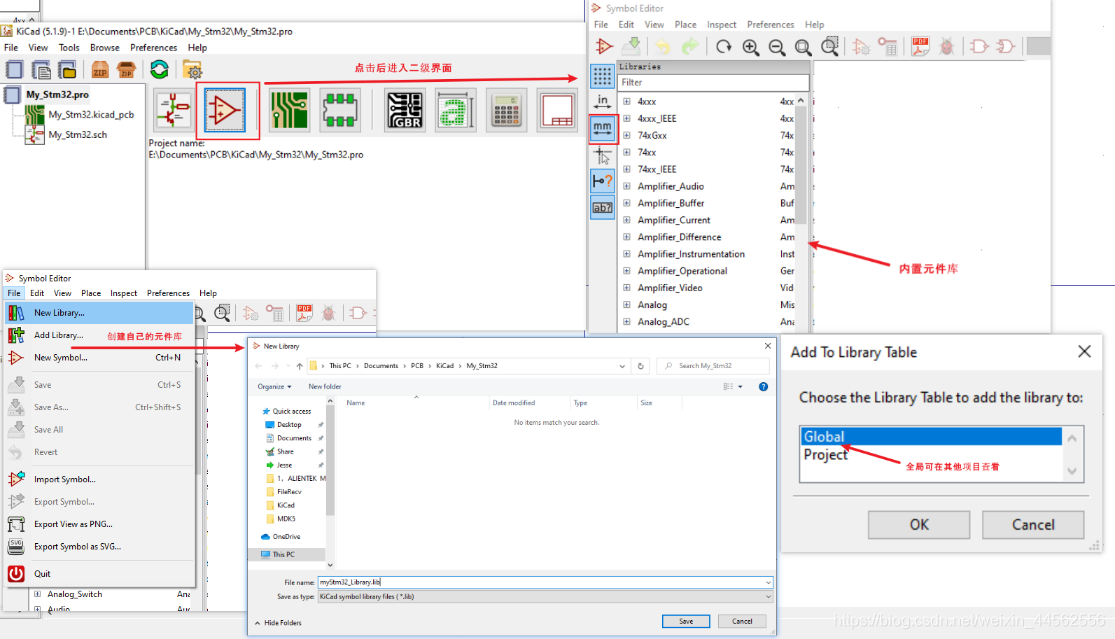Image resolution: width=1115 pixels, height=639 pixels.
Task: Click the Archive project ZIP icon
Action: click(100, 70)
